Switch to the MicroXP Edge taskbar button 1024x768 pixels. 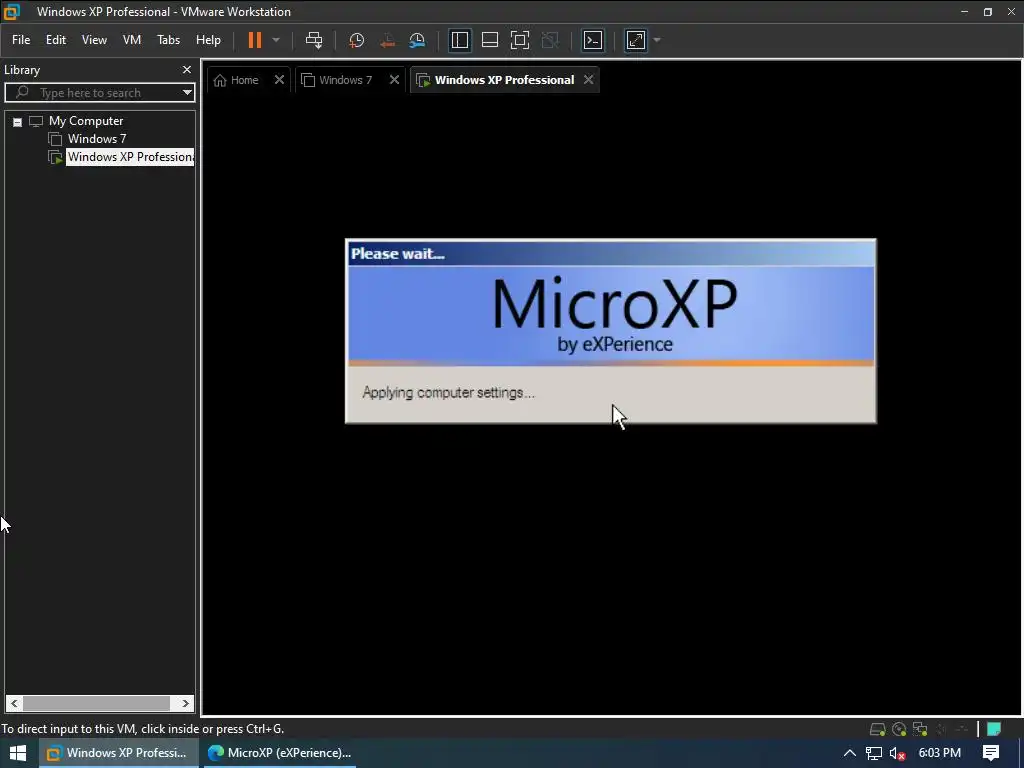(x=279, y=753)
